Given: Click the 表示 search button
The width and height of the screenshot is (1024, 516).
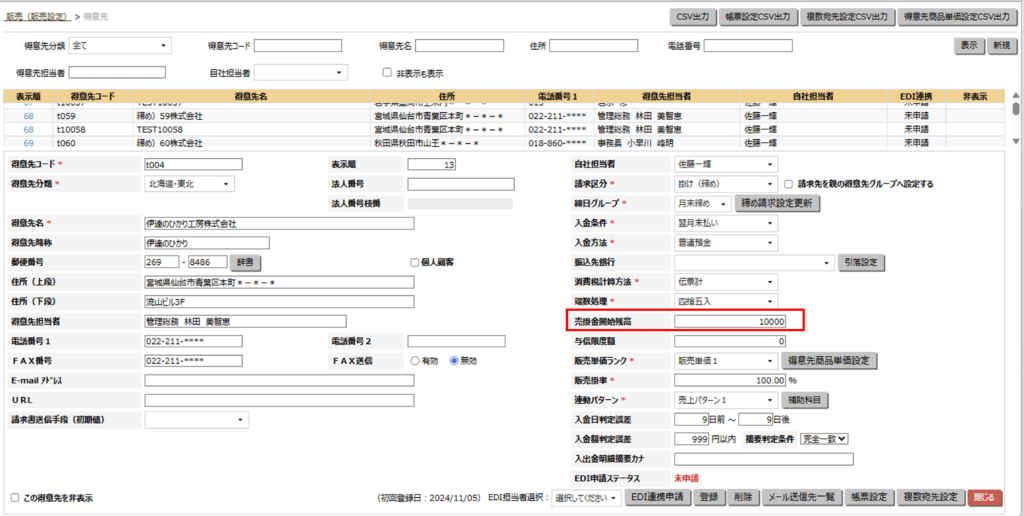Looking at the screenshot, I should click(x=969, y=46).
